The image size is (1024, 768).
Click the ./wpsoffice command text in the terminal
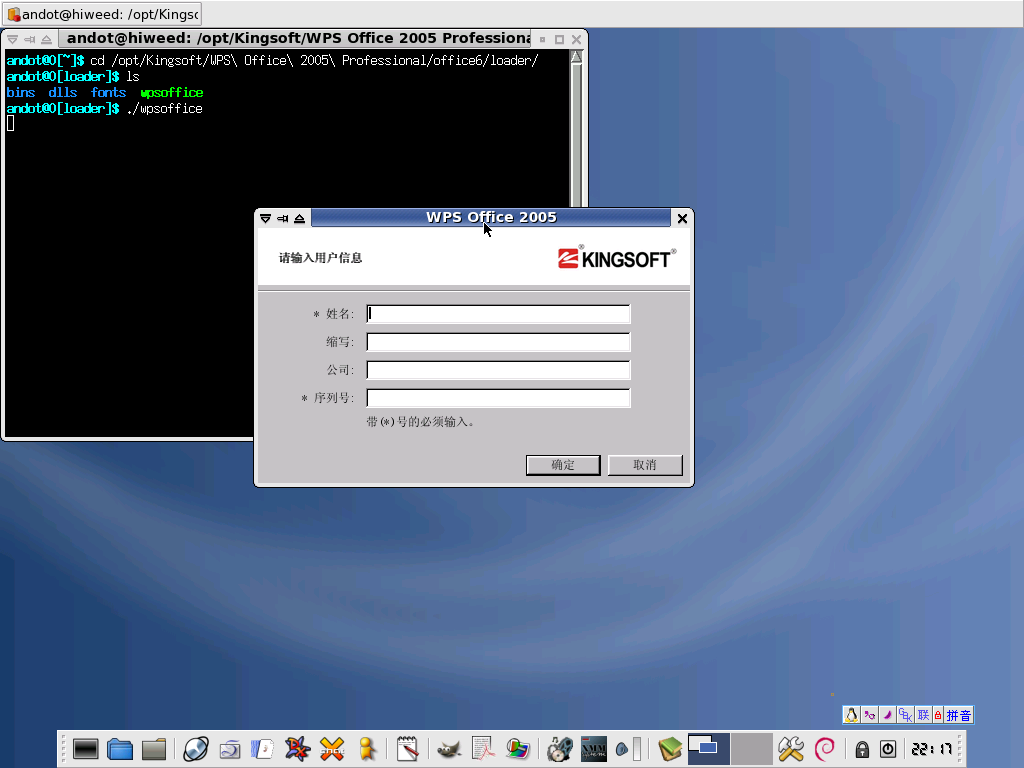point(165,109)
